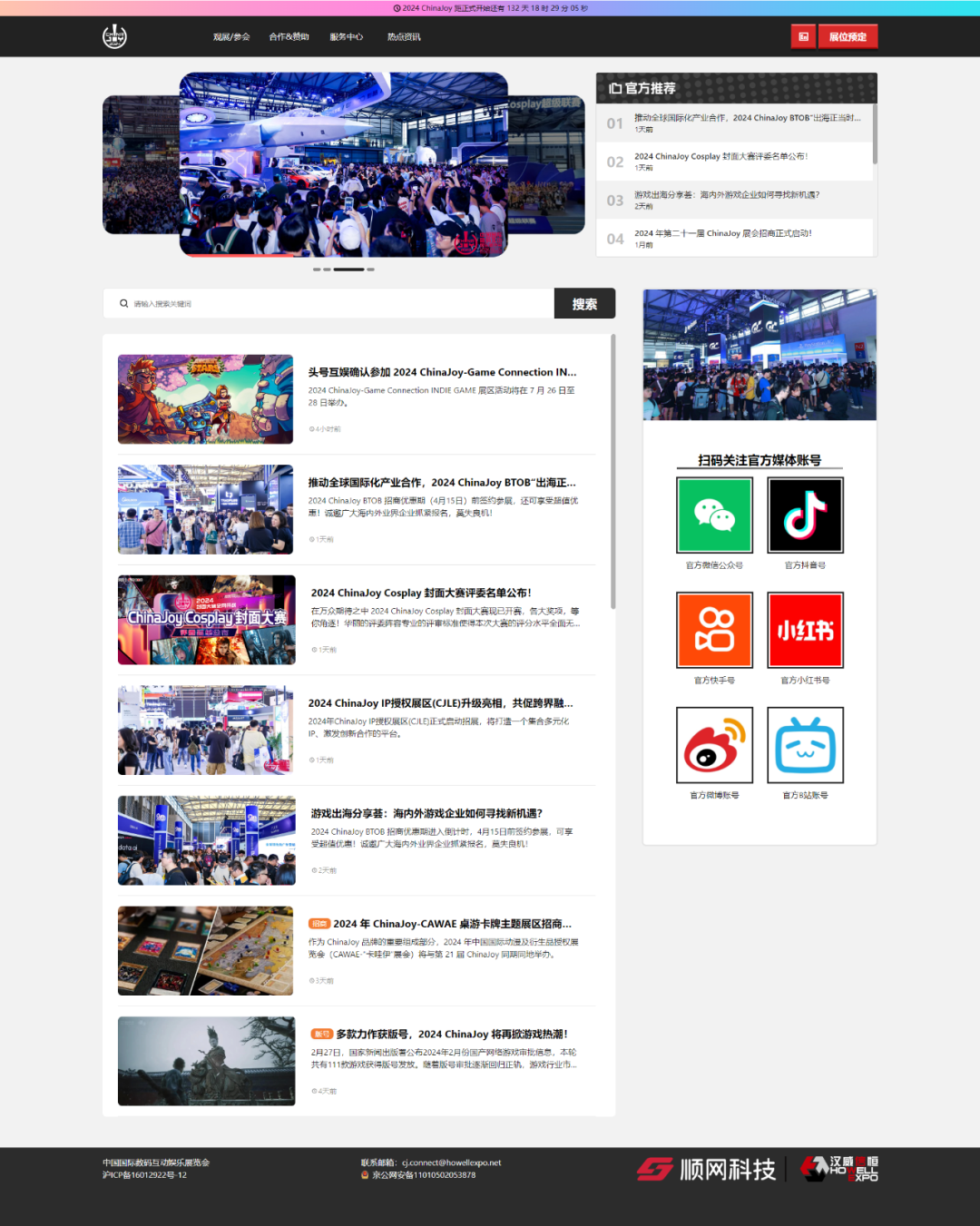
Task: Open article 头号互娱确认参加 2024 ChinaJoy-Game Connection
Action: pos(442,372)
